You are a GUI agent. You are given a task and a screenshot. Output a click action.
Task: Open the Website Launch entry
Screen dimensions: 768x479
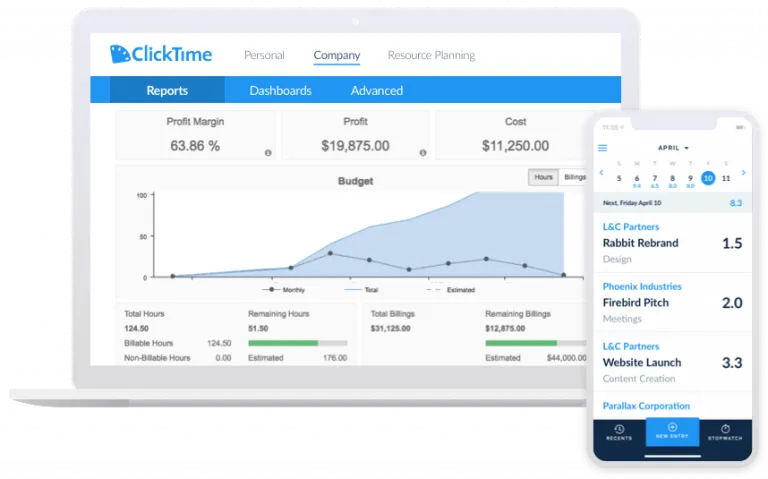[672, 362]
